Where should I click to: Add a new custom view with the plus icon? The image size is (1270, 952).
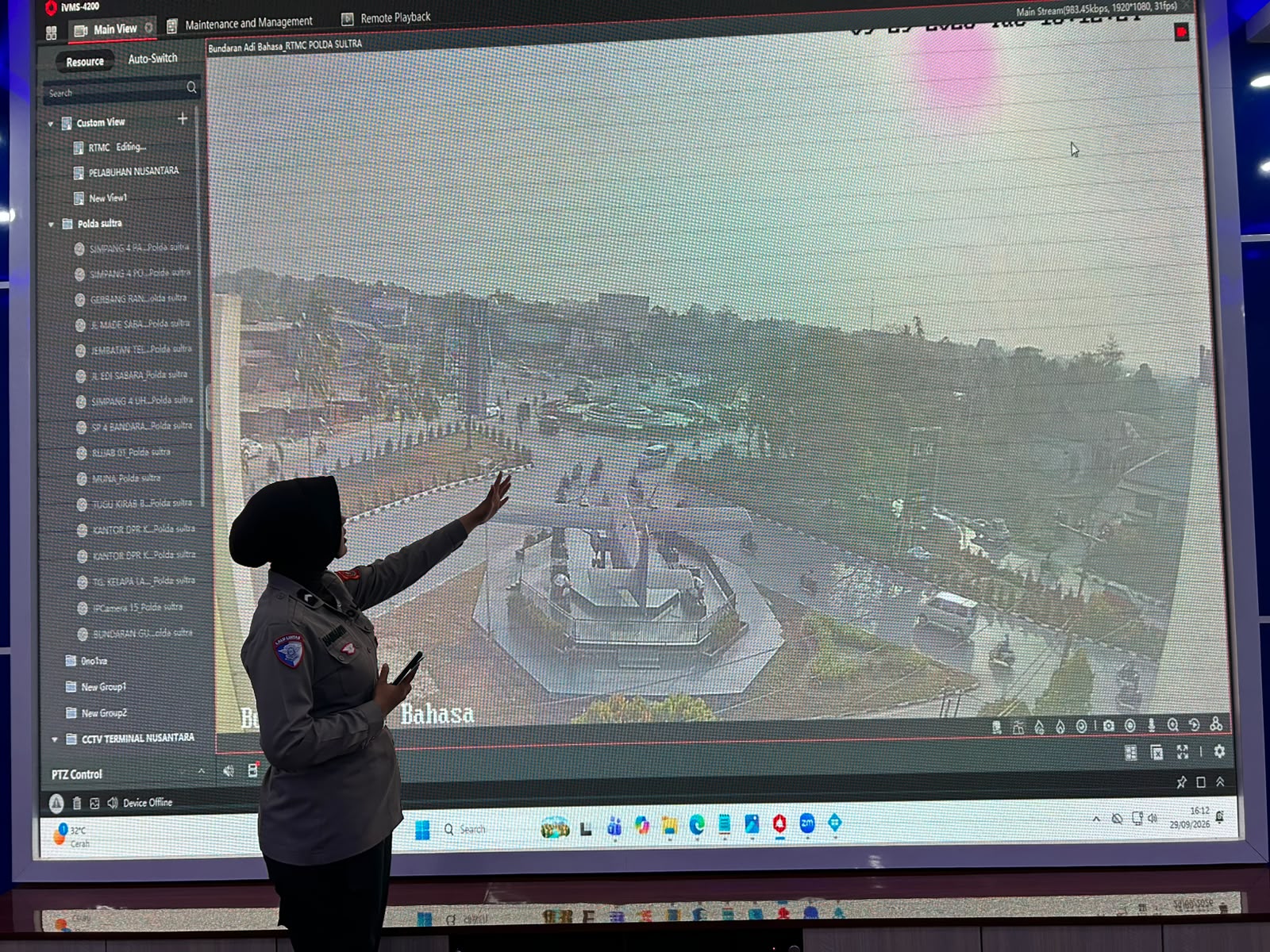pyautogui.click(x=183, y=118)
